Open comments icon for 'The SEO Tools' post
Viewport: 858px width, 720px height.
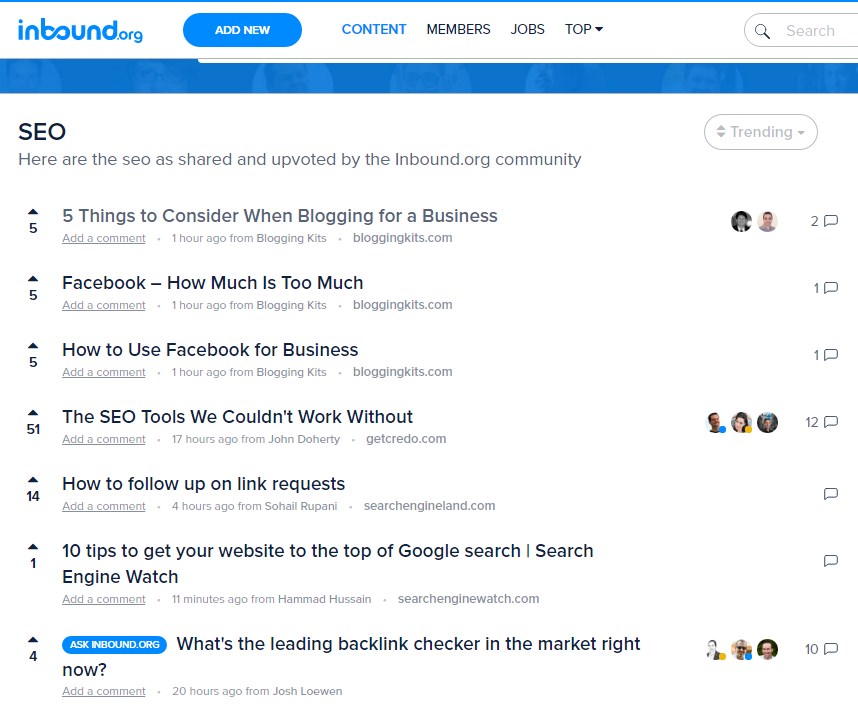[831, 422]
